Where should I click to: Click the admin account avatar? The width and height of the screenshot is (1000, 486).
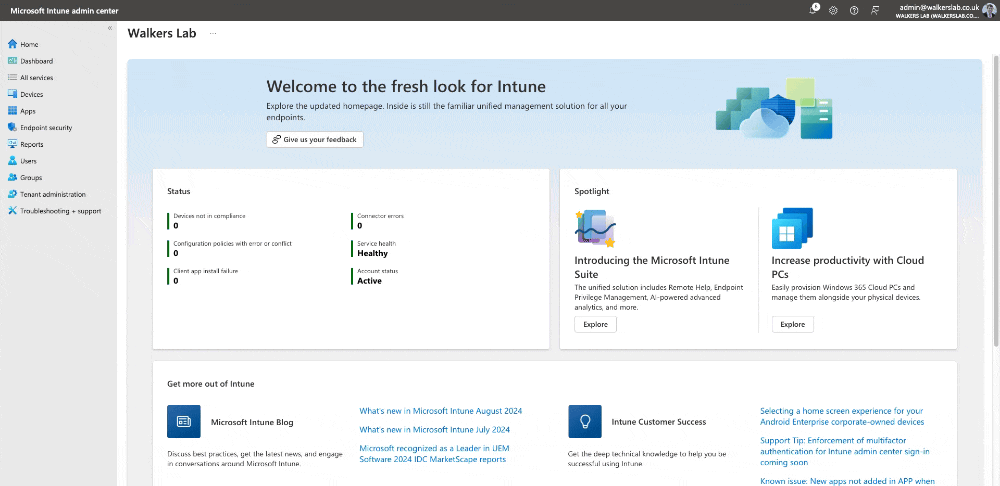(x=989, y=9)
